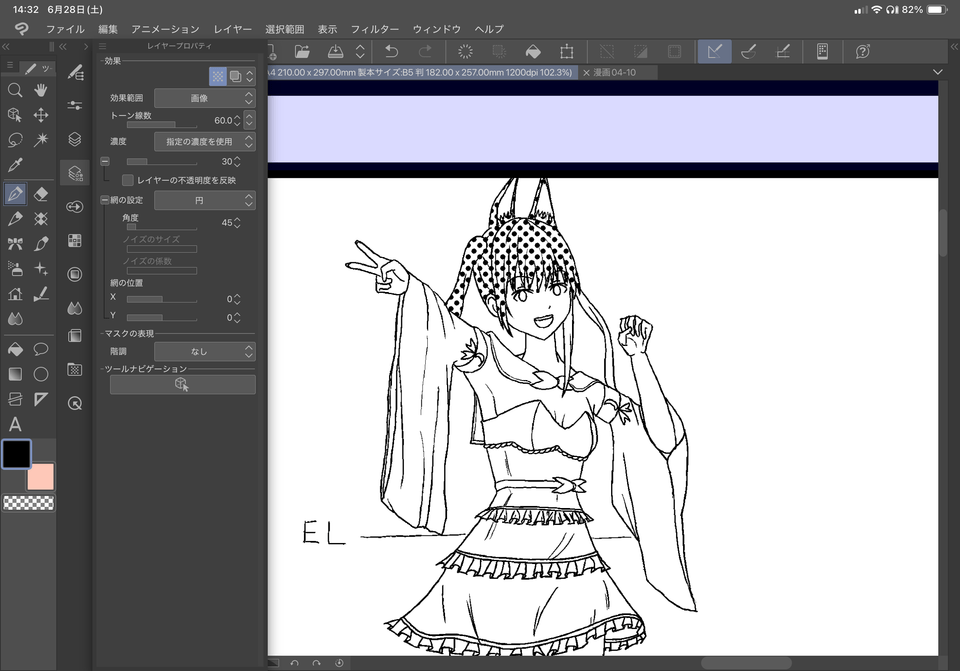
Task: Click the canvas horizontal scrollbar
Action: [x=746, y=663]
